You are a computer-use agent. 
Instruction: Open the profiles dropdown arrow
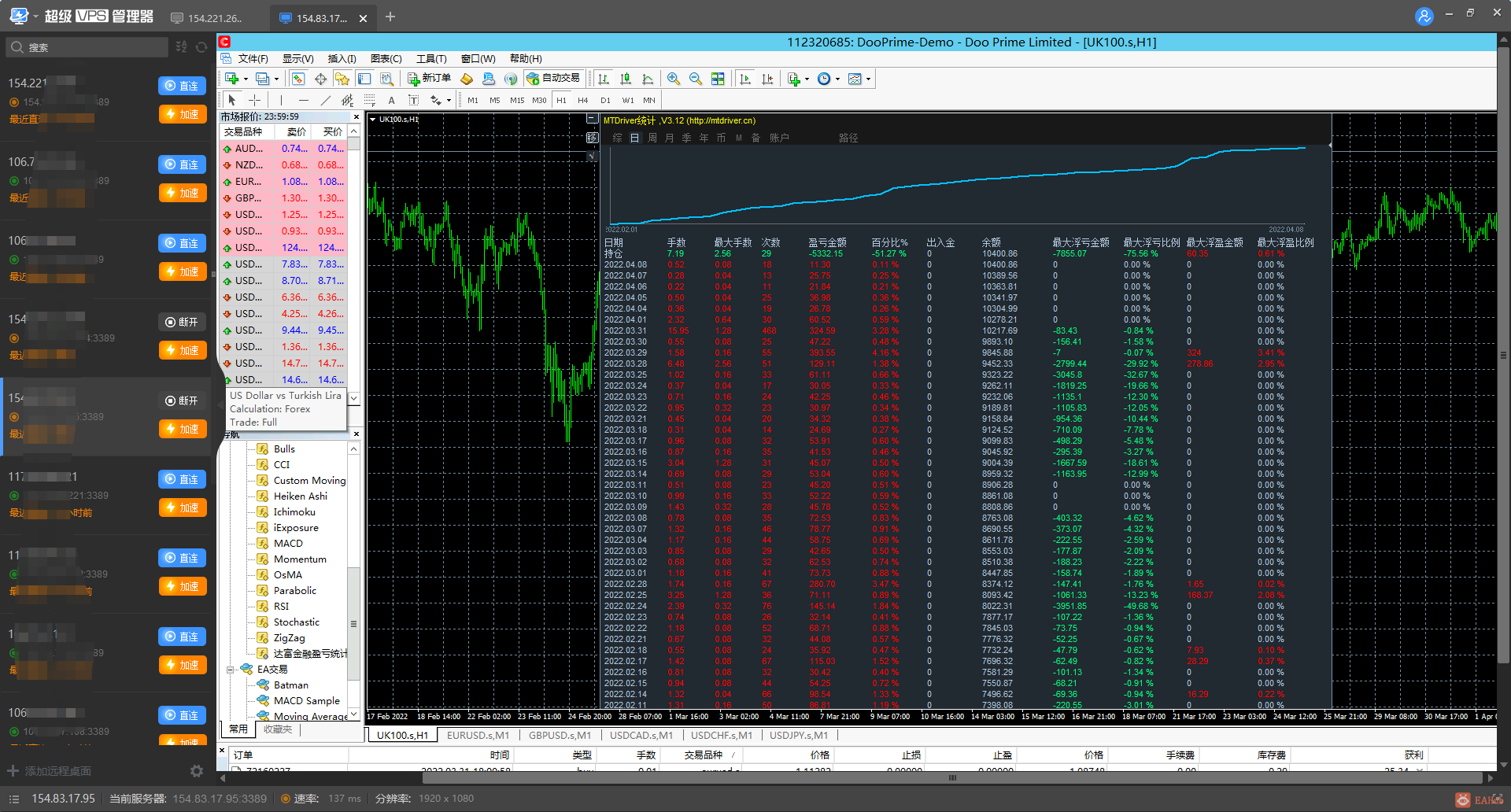(276, 79)
